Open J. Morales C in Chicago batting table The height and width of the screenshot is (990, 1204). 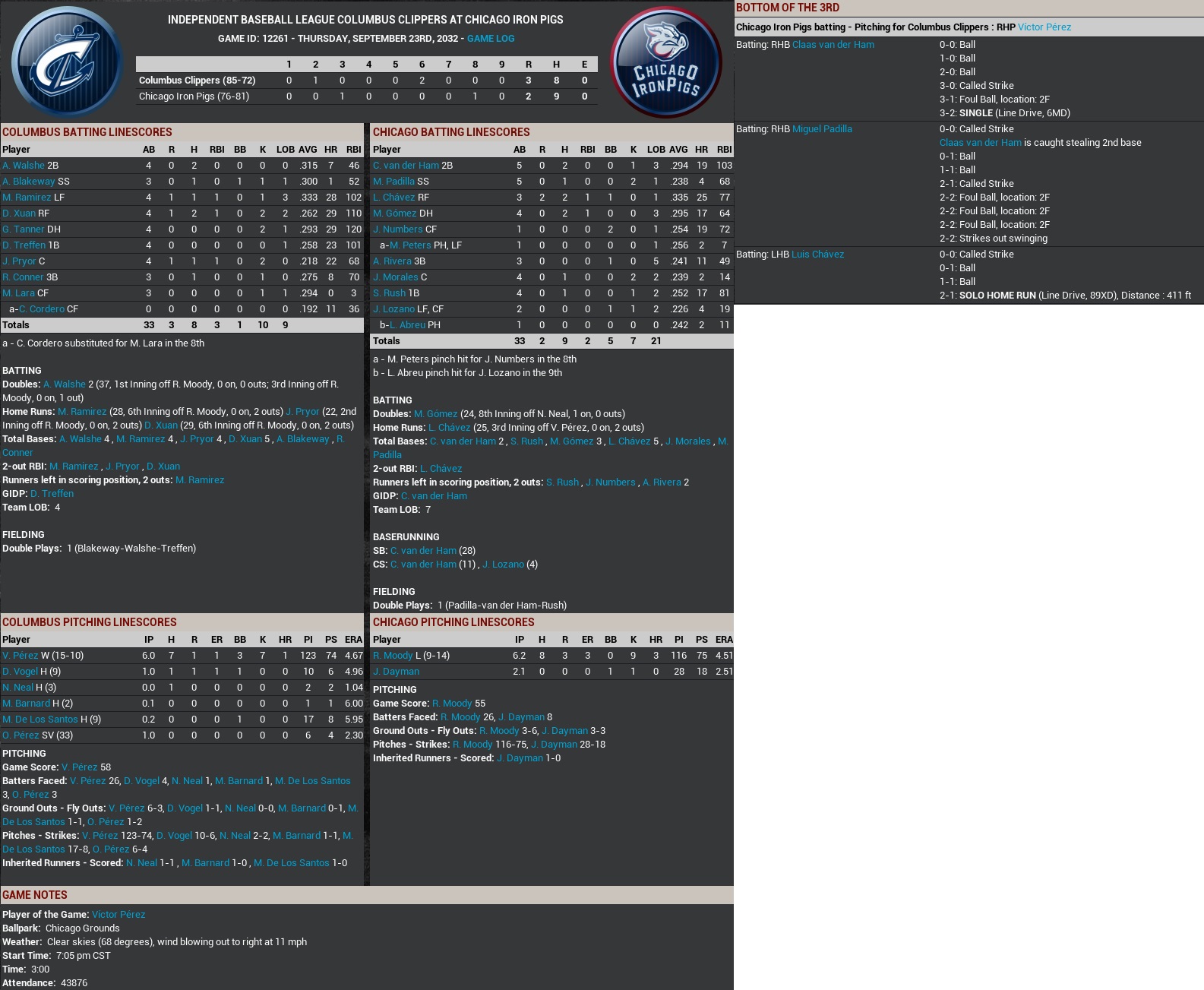pos(396,277)
